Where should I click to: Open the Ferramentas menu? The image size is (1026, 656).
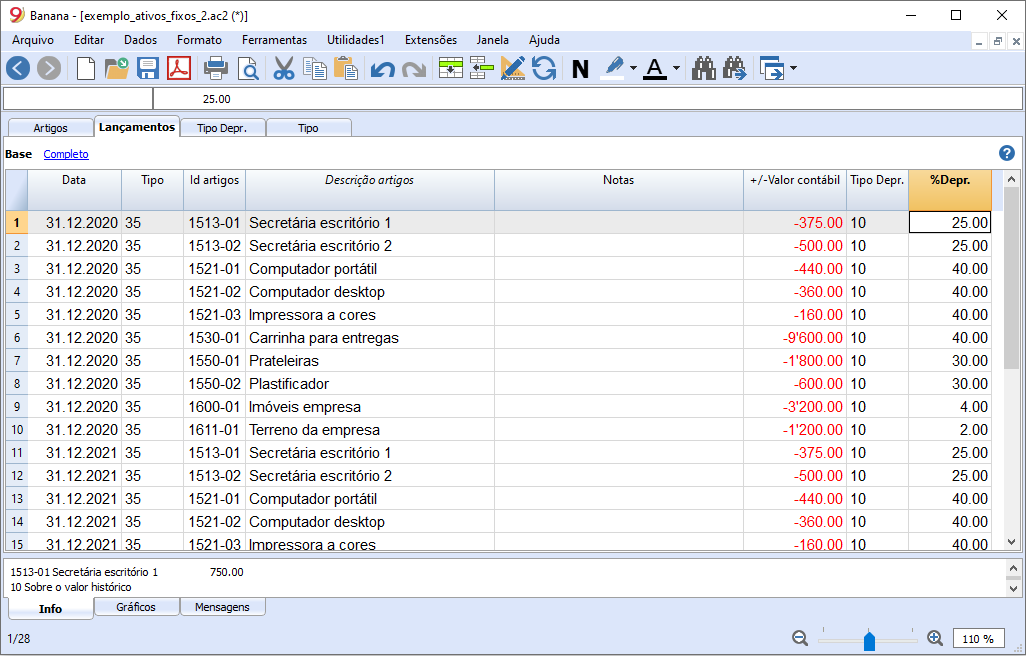[x=274, y=40]
